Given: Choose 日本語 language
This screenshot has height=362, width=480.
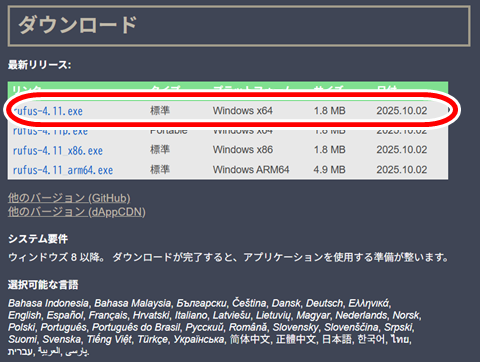Looking at the screenshot, I should (x=336, y=339).
